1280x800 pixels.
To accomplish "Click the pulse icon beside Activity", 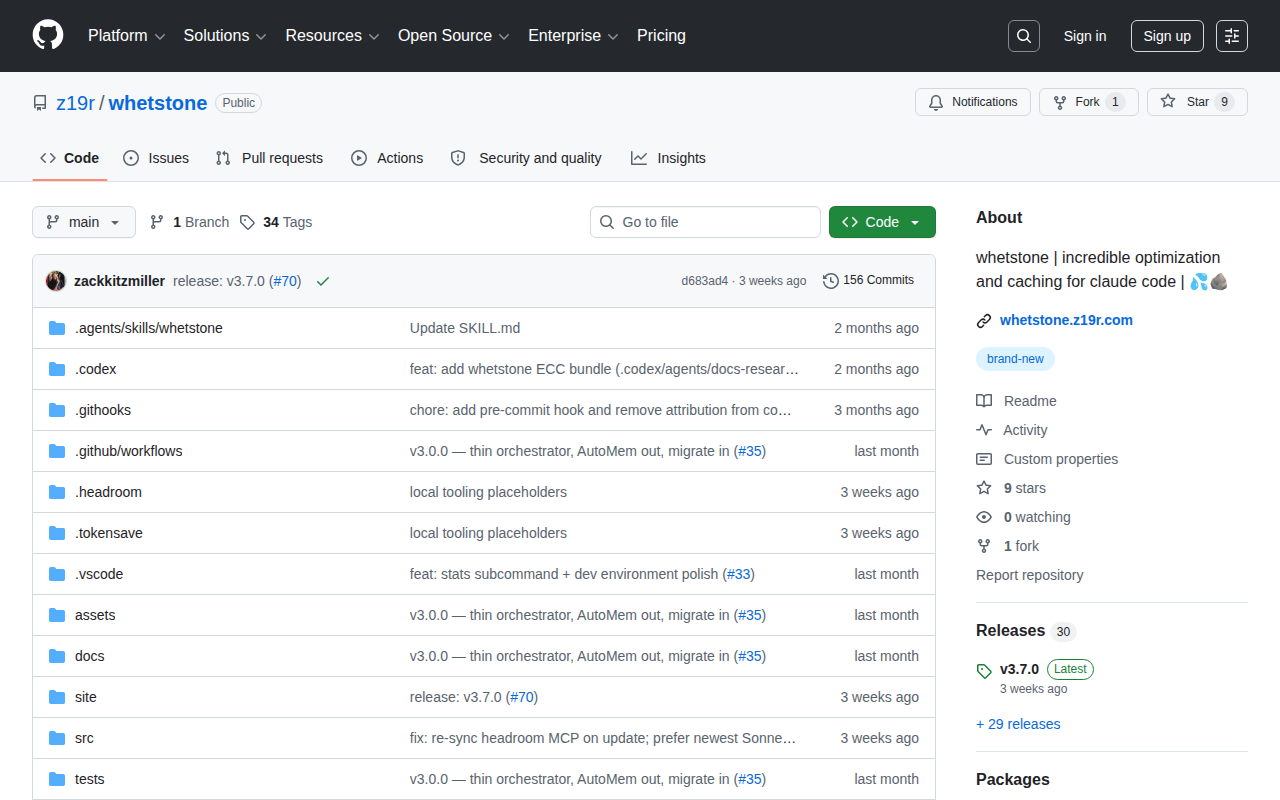I will pos(984,430).
